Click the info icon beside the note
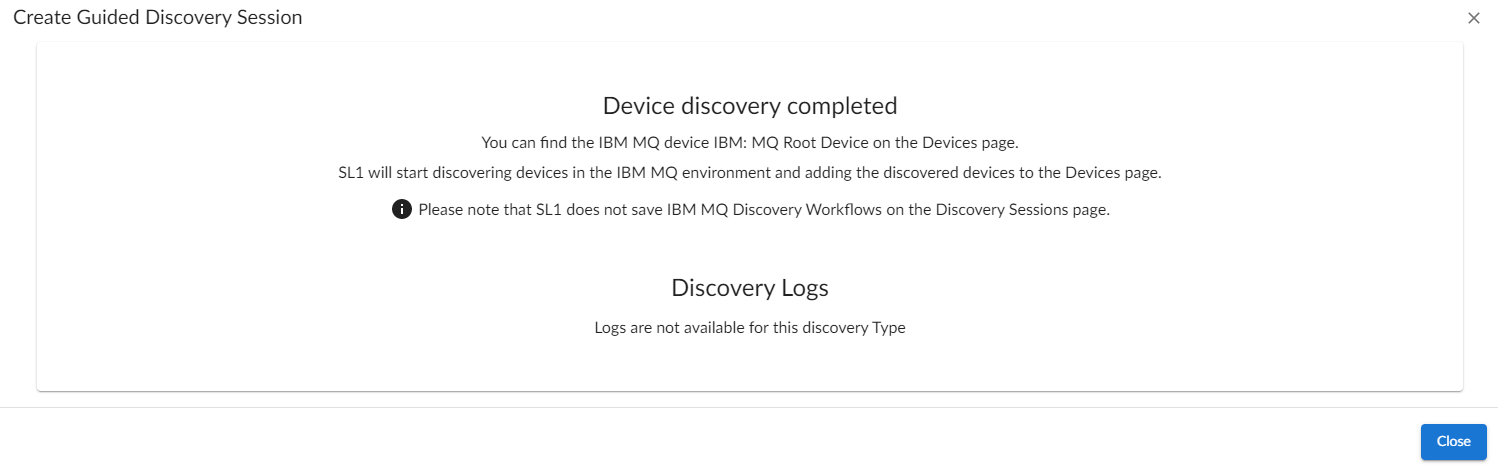The width and height of the screenshot is (1498, 469). pyautogui.click(x=402, y=209)
